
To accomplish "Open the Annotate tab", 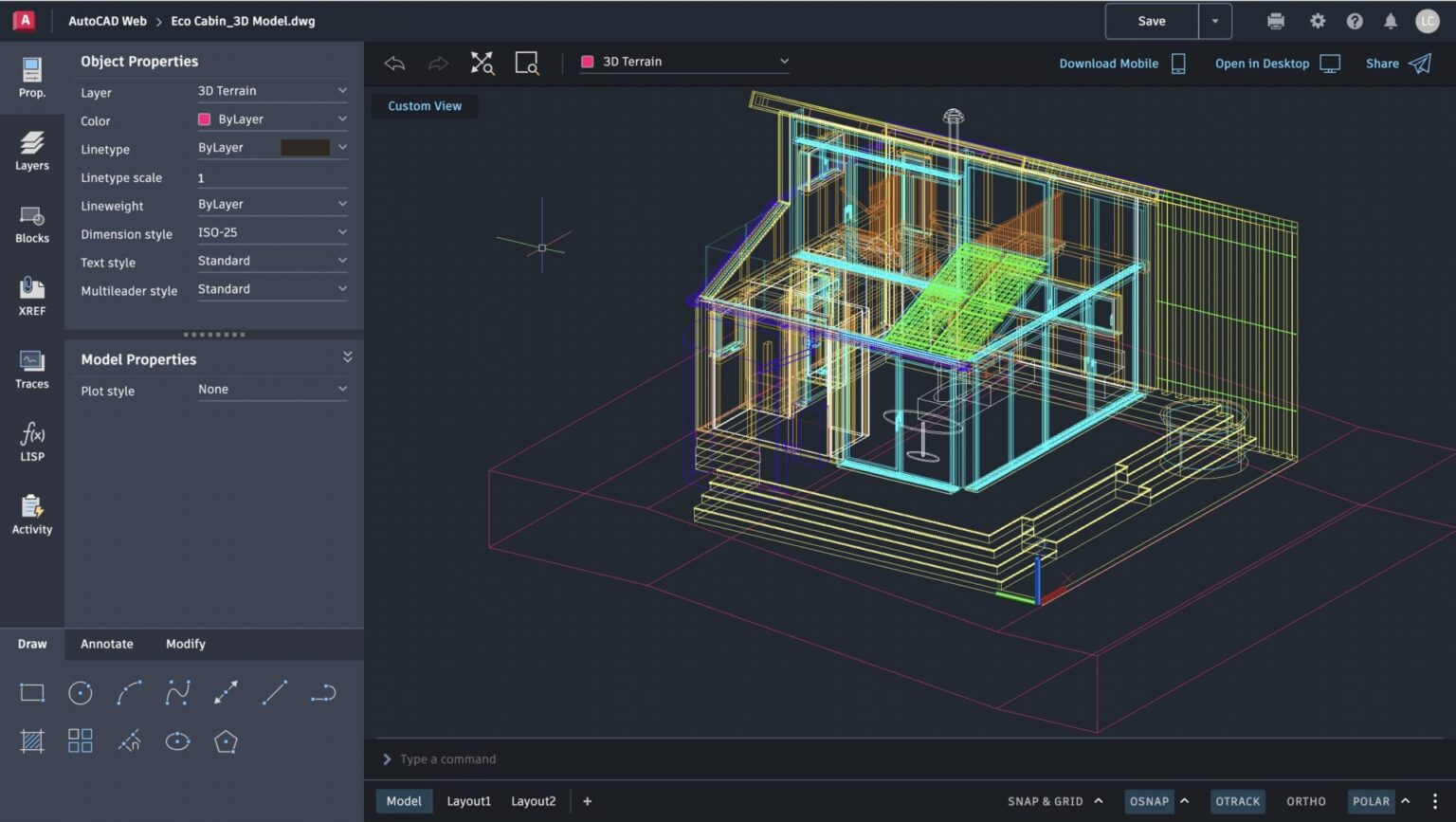I will pyautogui.click(x=107, y=644).
